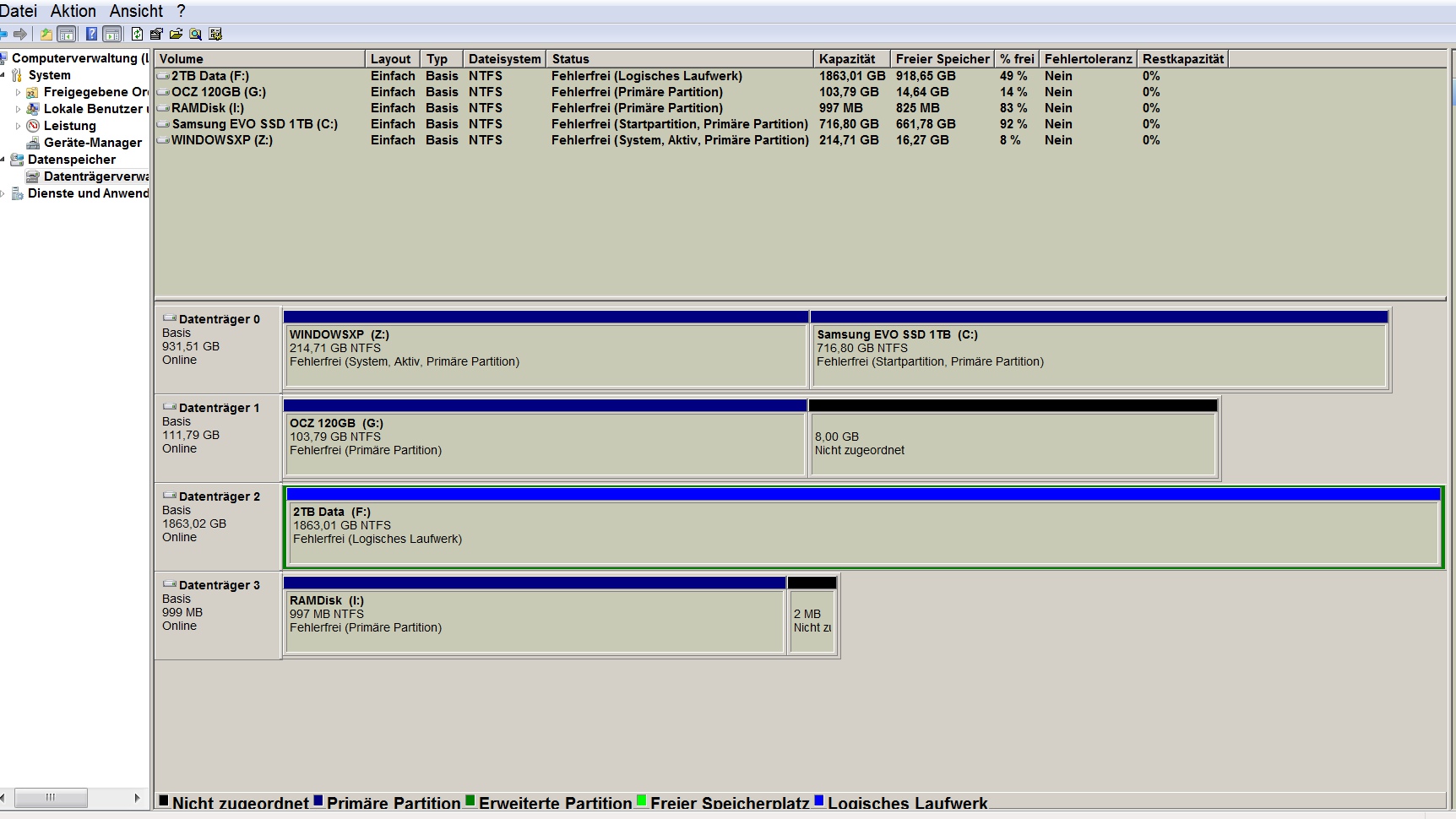Expand the Dienste und Anwendungen node
Viewport: 1456px width, 819px height.
[3, 193]
